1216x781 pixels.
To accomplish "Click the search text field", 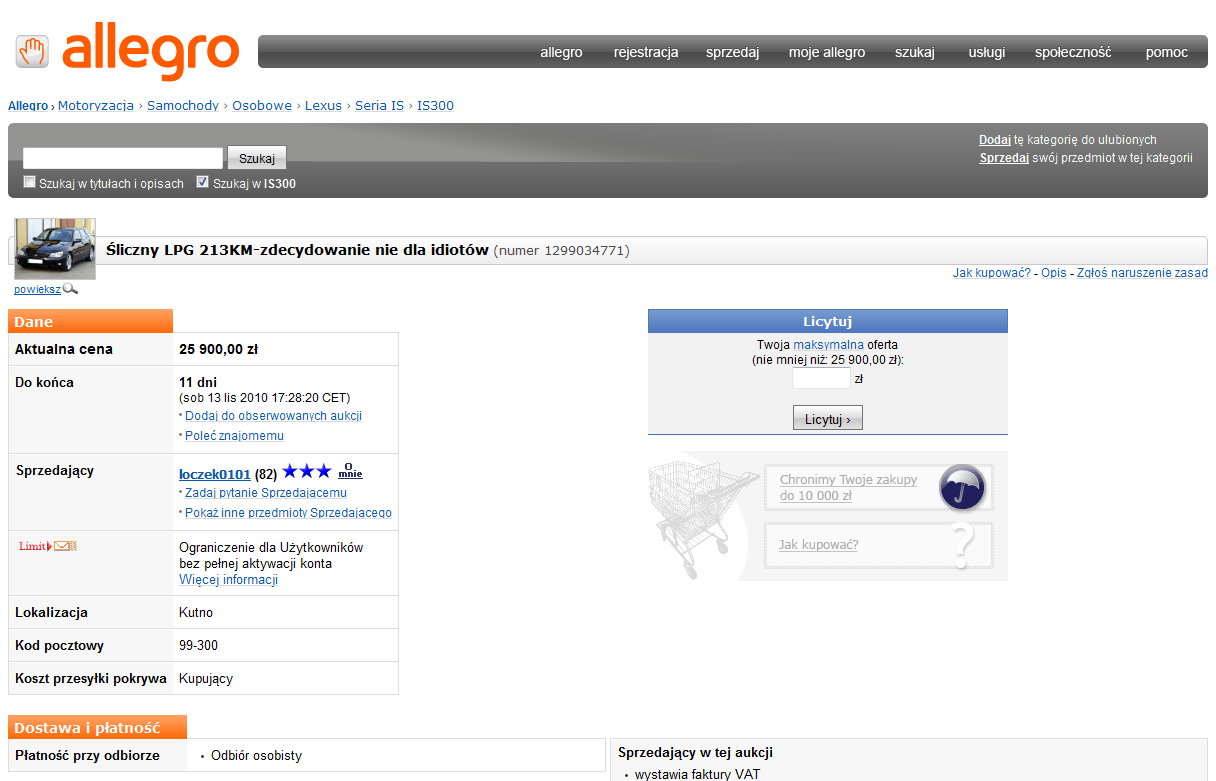I will click(x=123, y=158).
